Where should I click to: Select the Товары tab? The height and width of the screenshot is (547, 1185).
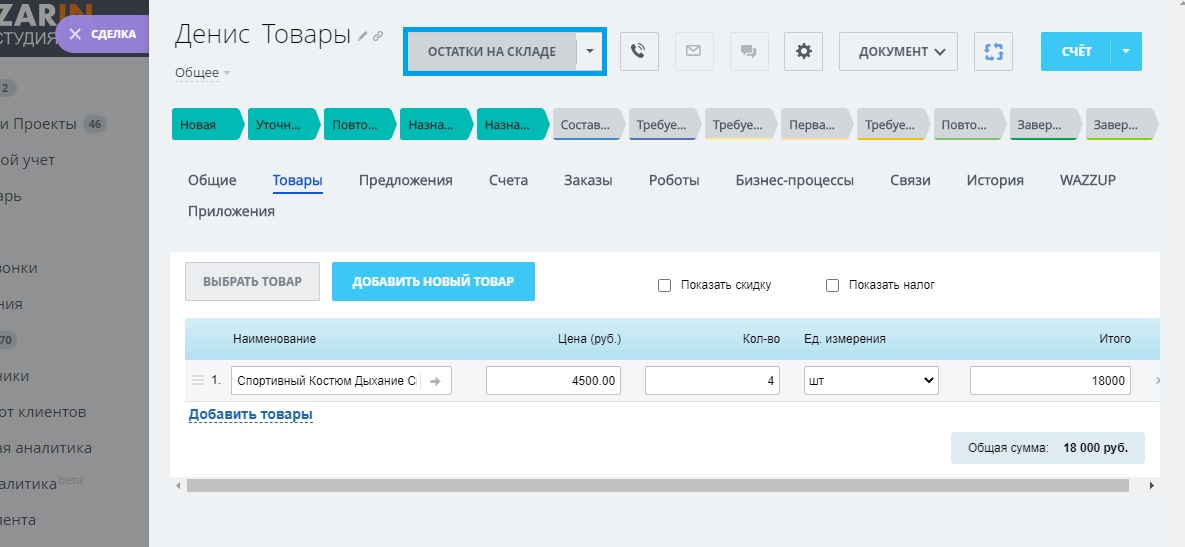coord(298,181)
